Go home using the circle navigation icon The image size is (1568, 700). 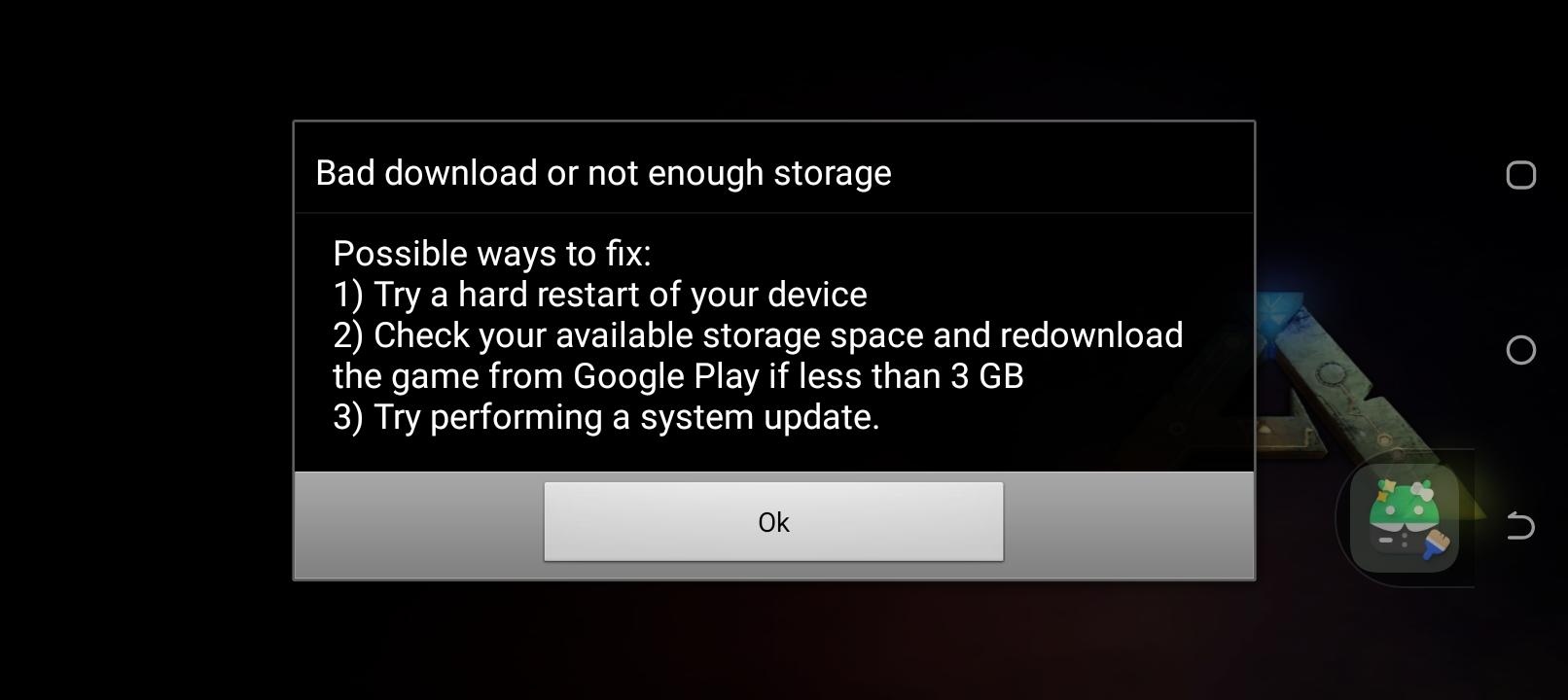(1520, 350)
